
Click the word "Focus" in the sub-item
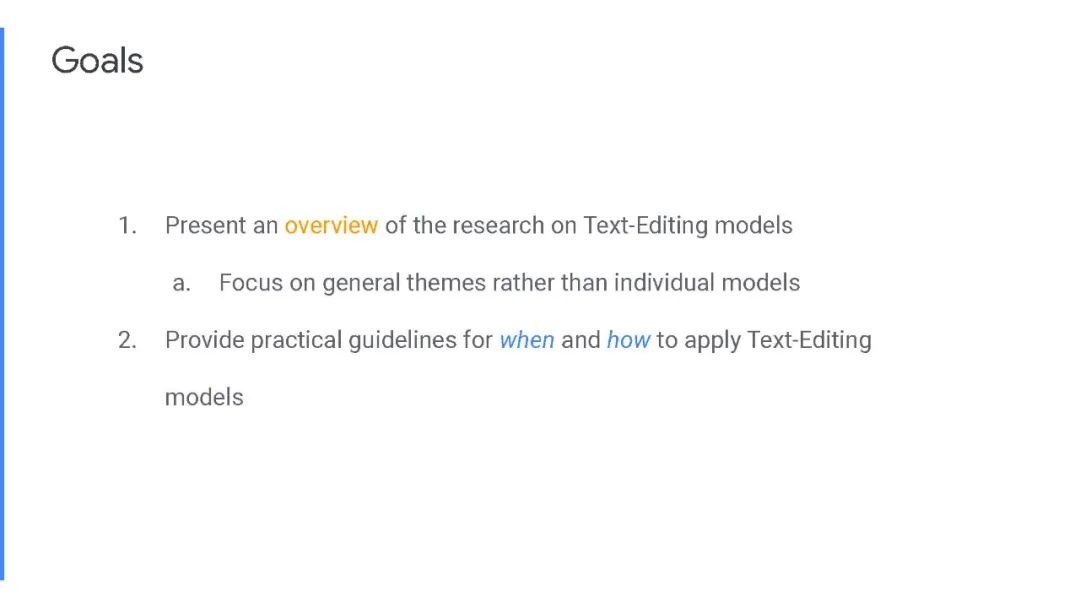point(251,283)
